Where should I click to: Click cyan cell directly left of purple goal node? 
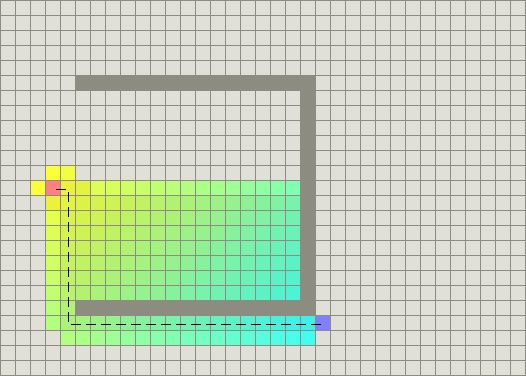pos(308,323)
